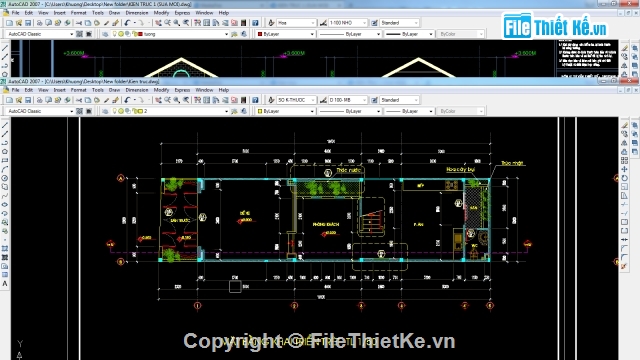Image resolution: width=640 pixels, height=360 pixels.
Task: Open Tools menu in KIEN TRUC 1 window
Action: tap(98, 13)
